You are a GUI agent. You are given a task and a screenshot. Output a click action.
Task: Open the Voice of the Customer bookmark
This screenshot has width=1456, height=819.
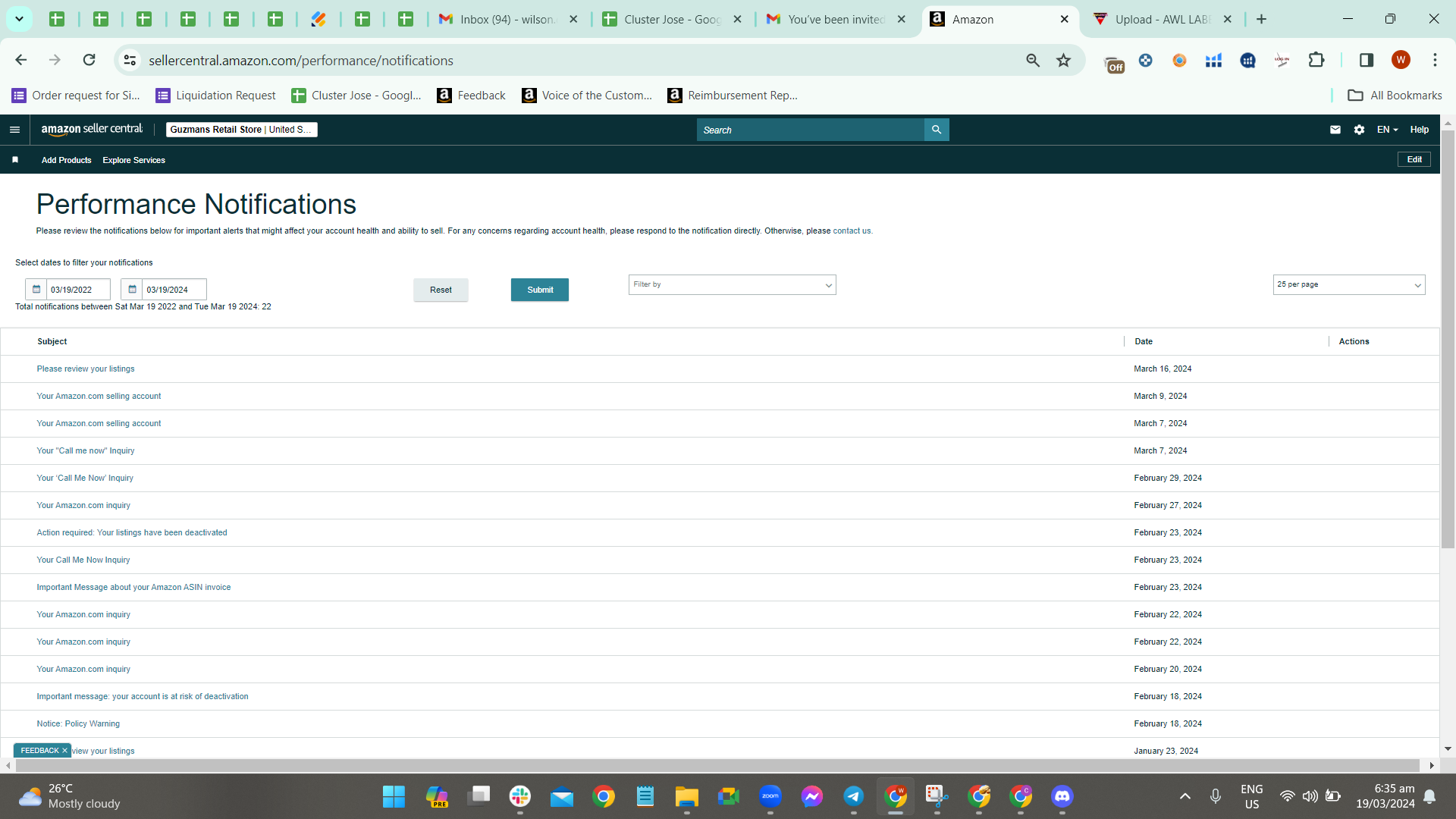[587, 96]
